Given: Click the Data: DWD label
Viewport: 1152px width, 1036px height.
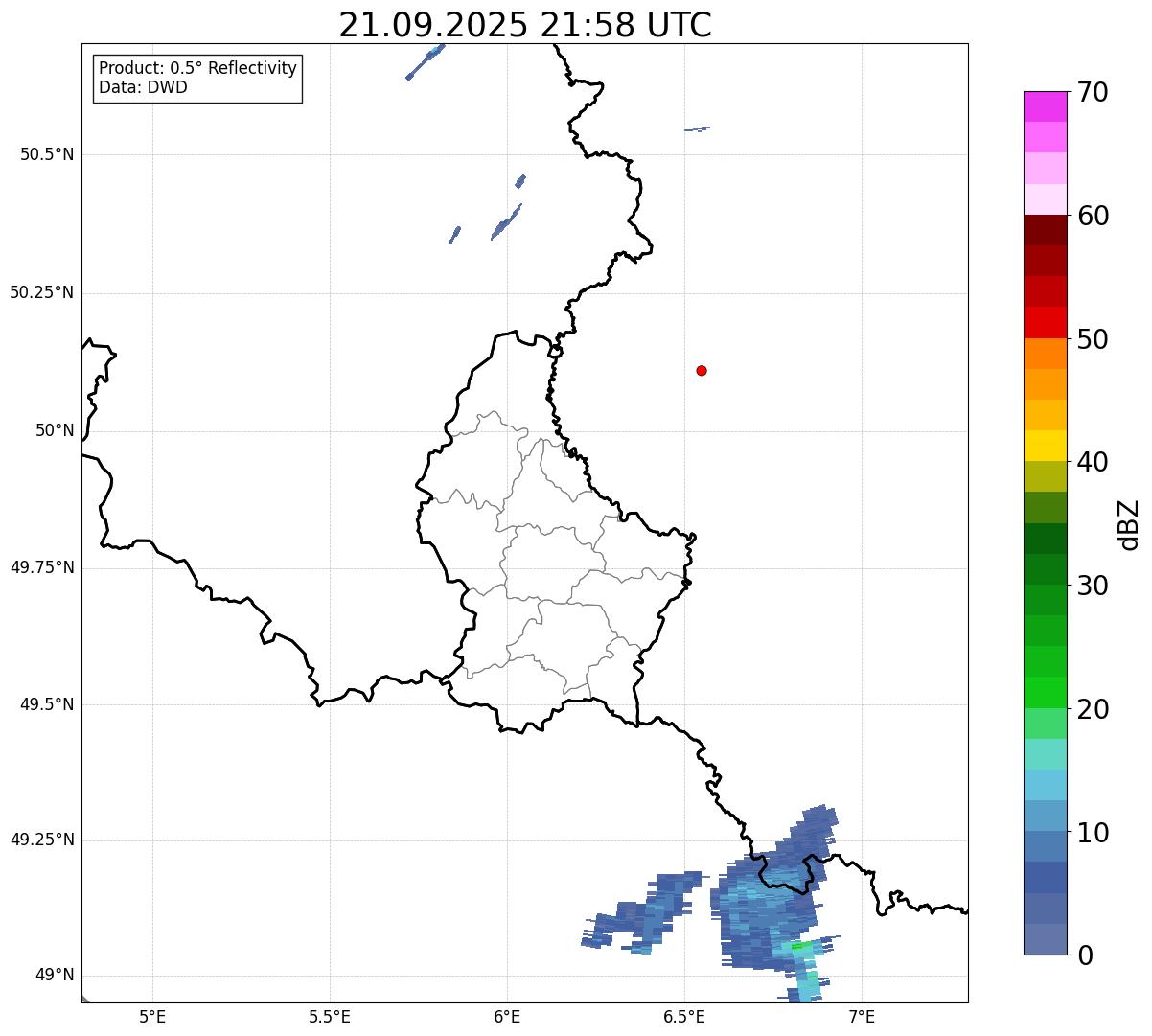Looking at the screenshot, I should point(143,88).
